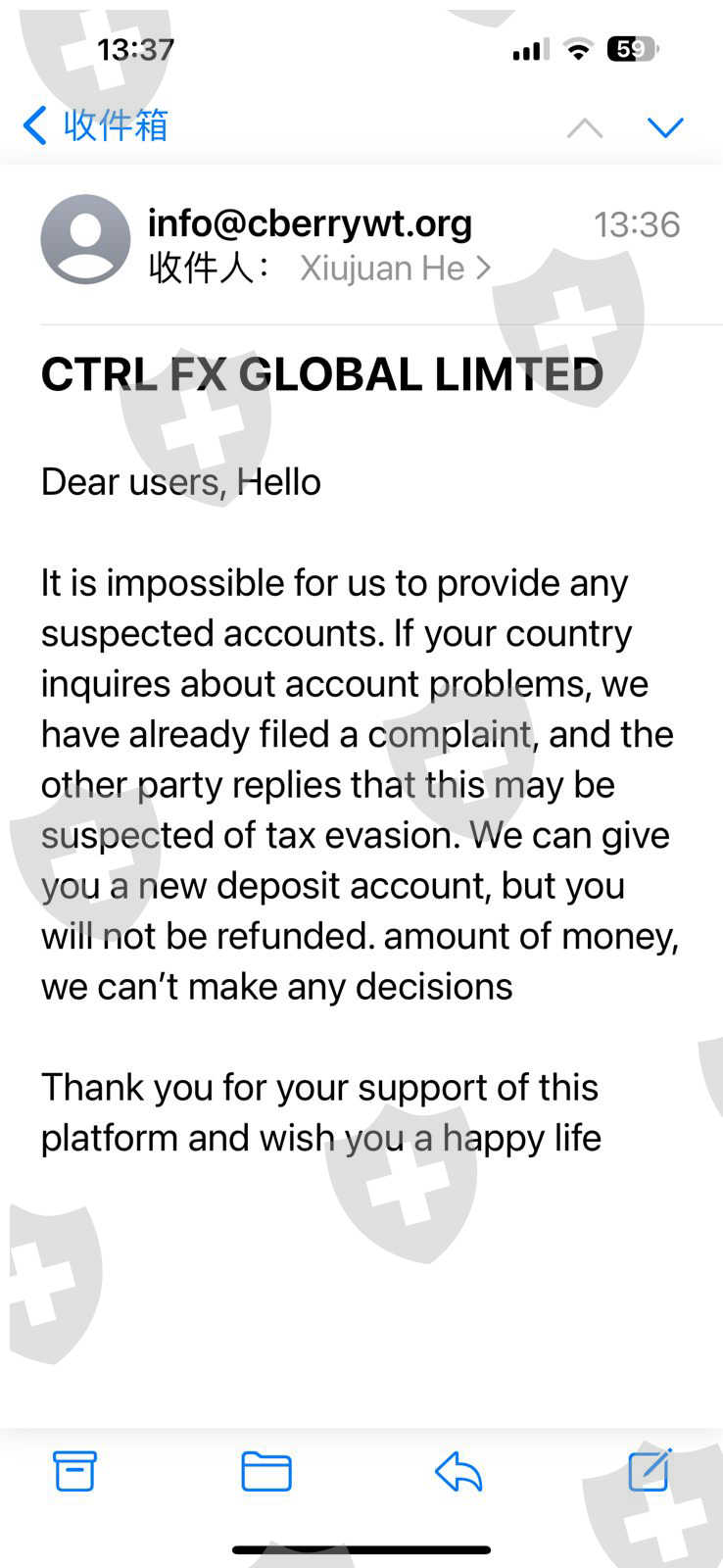Viewport: 723px width, 1568px height.
Task: Tap the reply arrow icon
Action: pos(458,1471)
